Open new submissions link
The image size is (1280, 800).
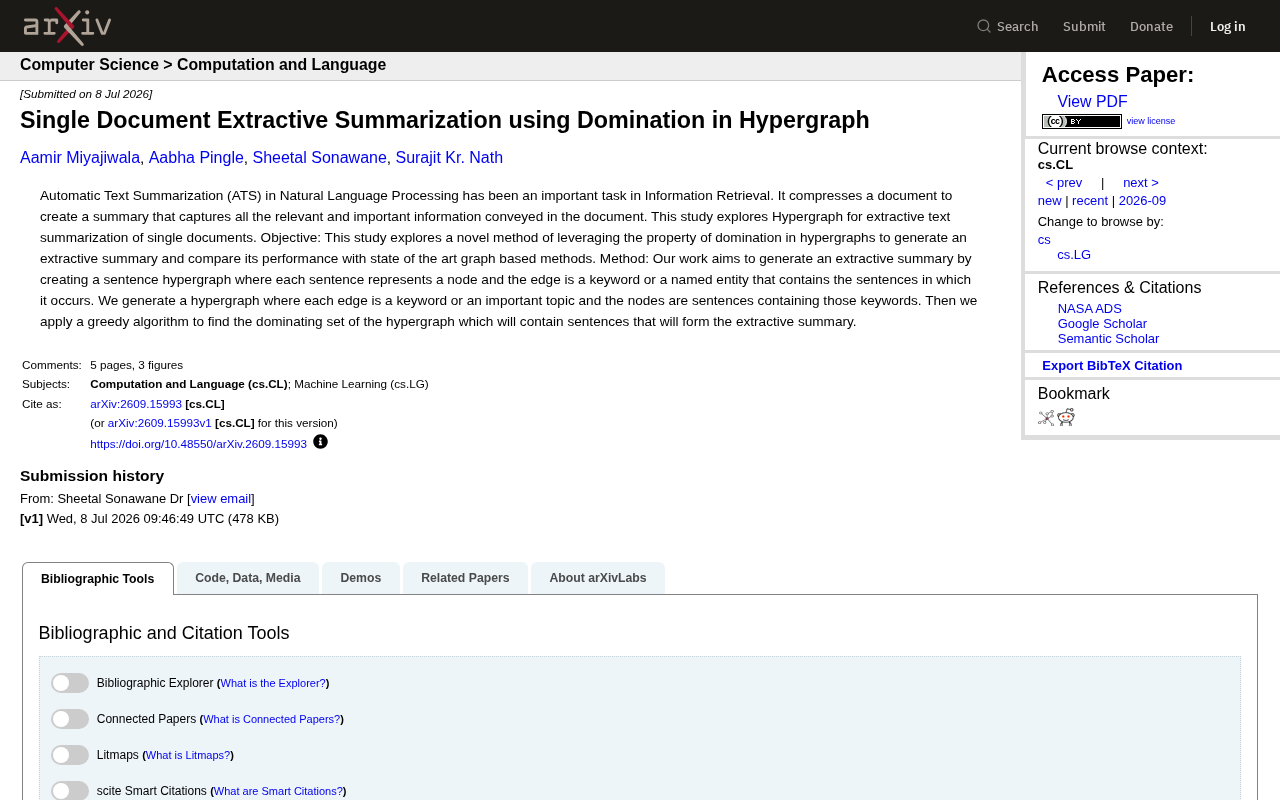click(x=1050, y=201)
